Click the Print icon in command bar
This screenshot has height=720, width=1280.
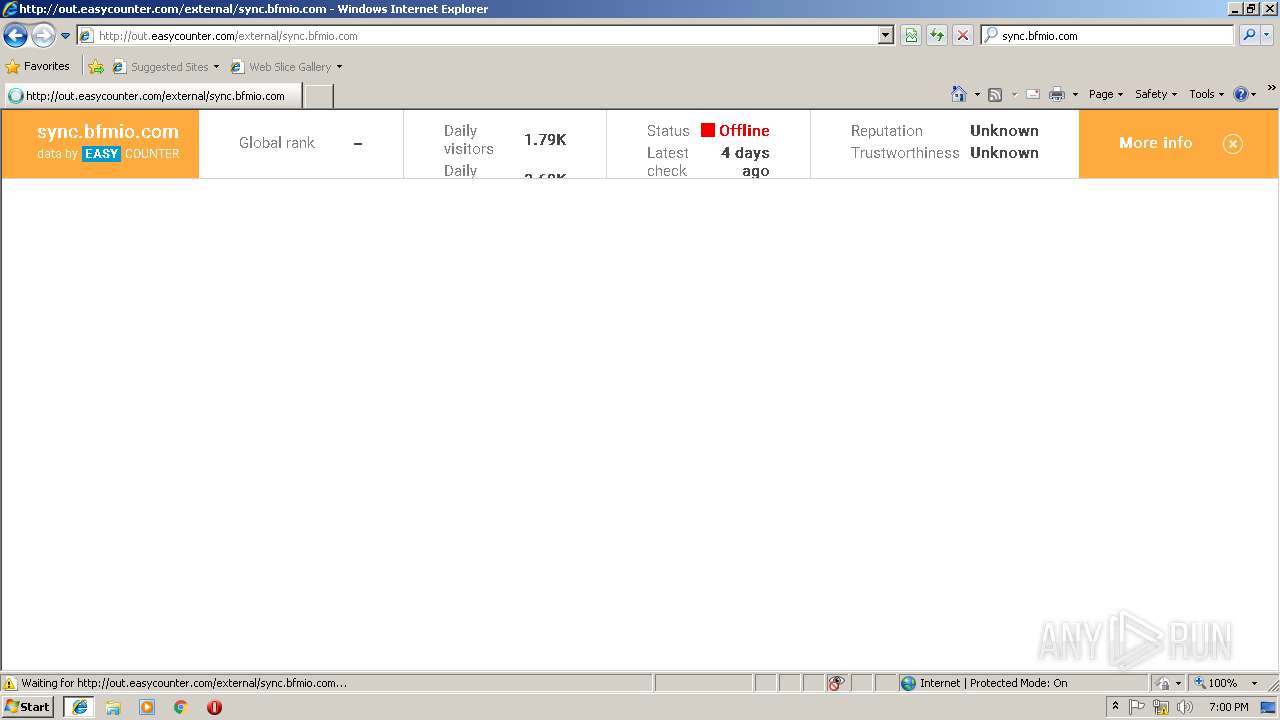coord(1057,94)
